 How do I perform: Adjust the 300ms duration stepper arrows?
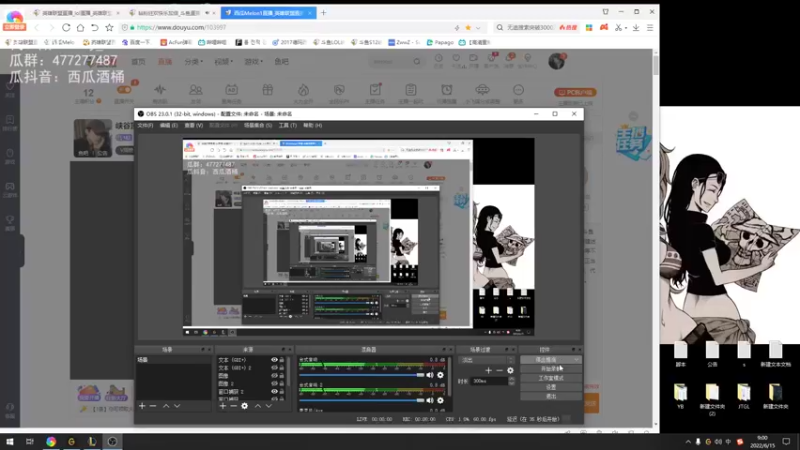coord(512,381)
